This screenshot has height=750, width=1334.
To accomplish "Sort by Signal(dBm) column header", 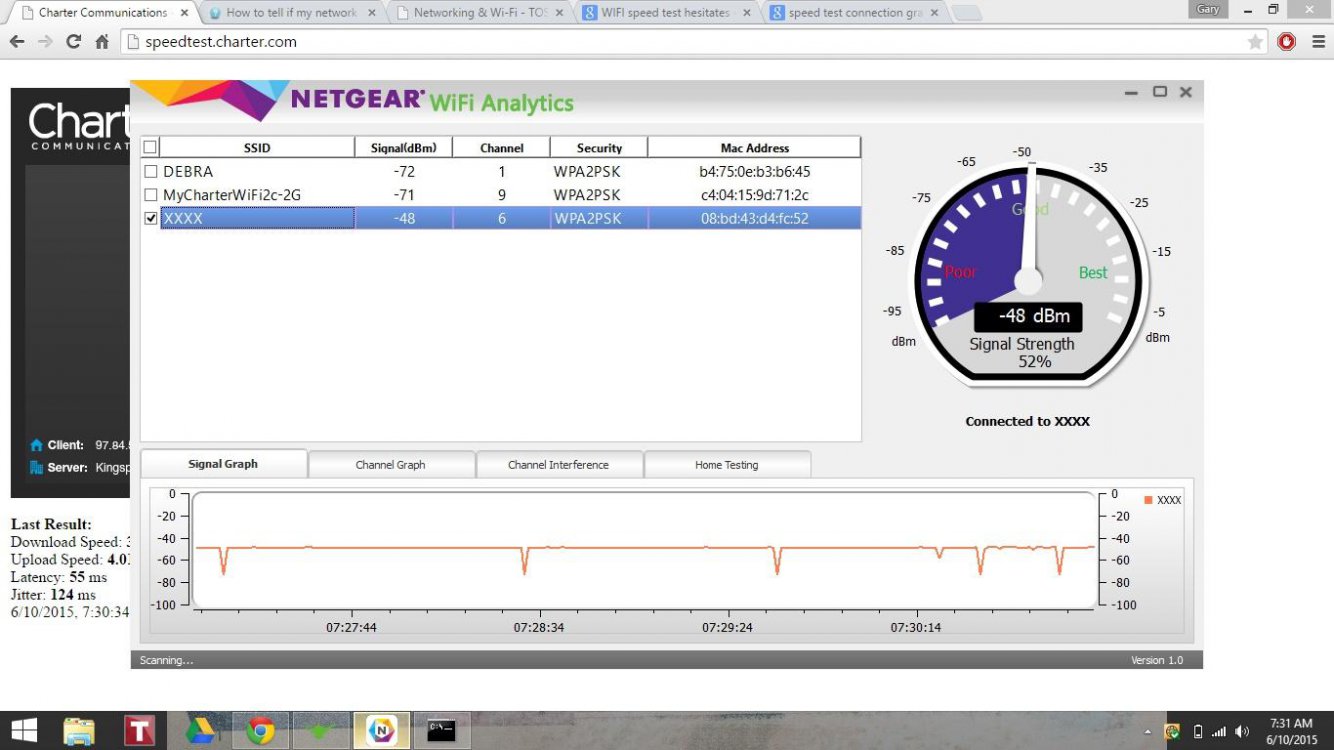I will coord(404,148).
